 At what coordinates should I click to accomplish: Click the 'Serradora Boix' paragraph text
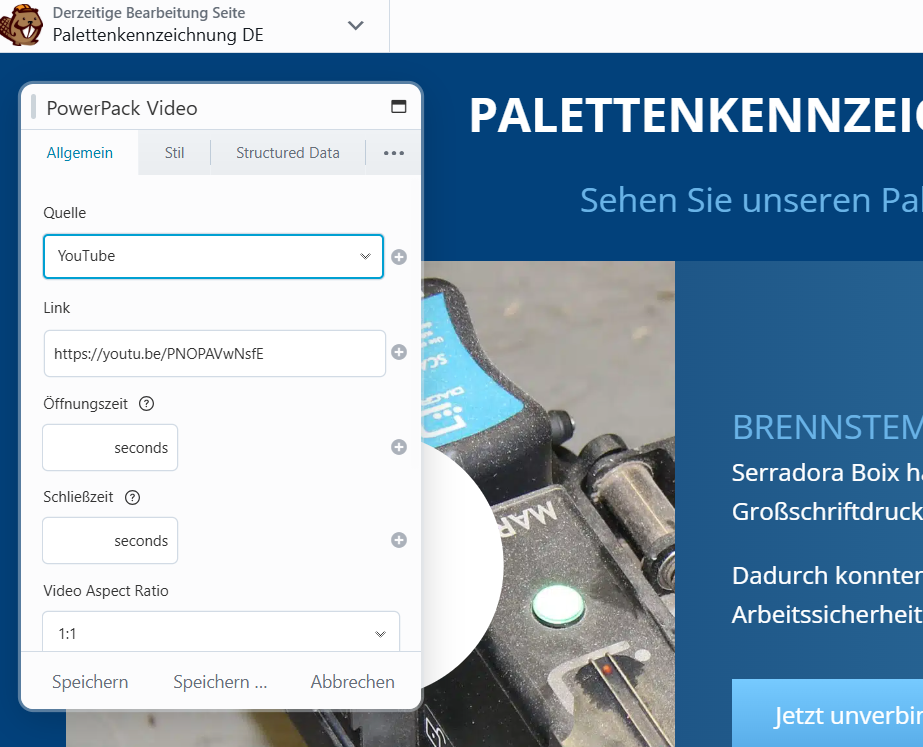[x=827, y=473]
